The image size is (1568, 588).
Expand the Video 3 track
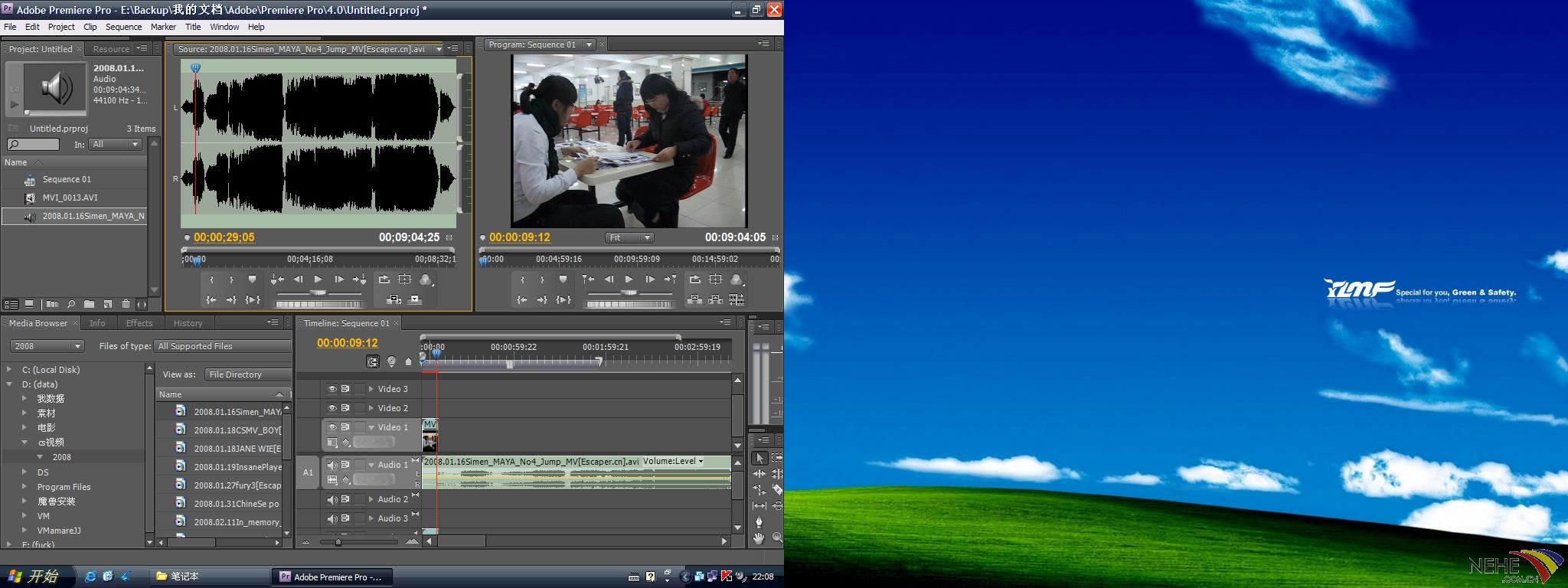(371, 389)
